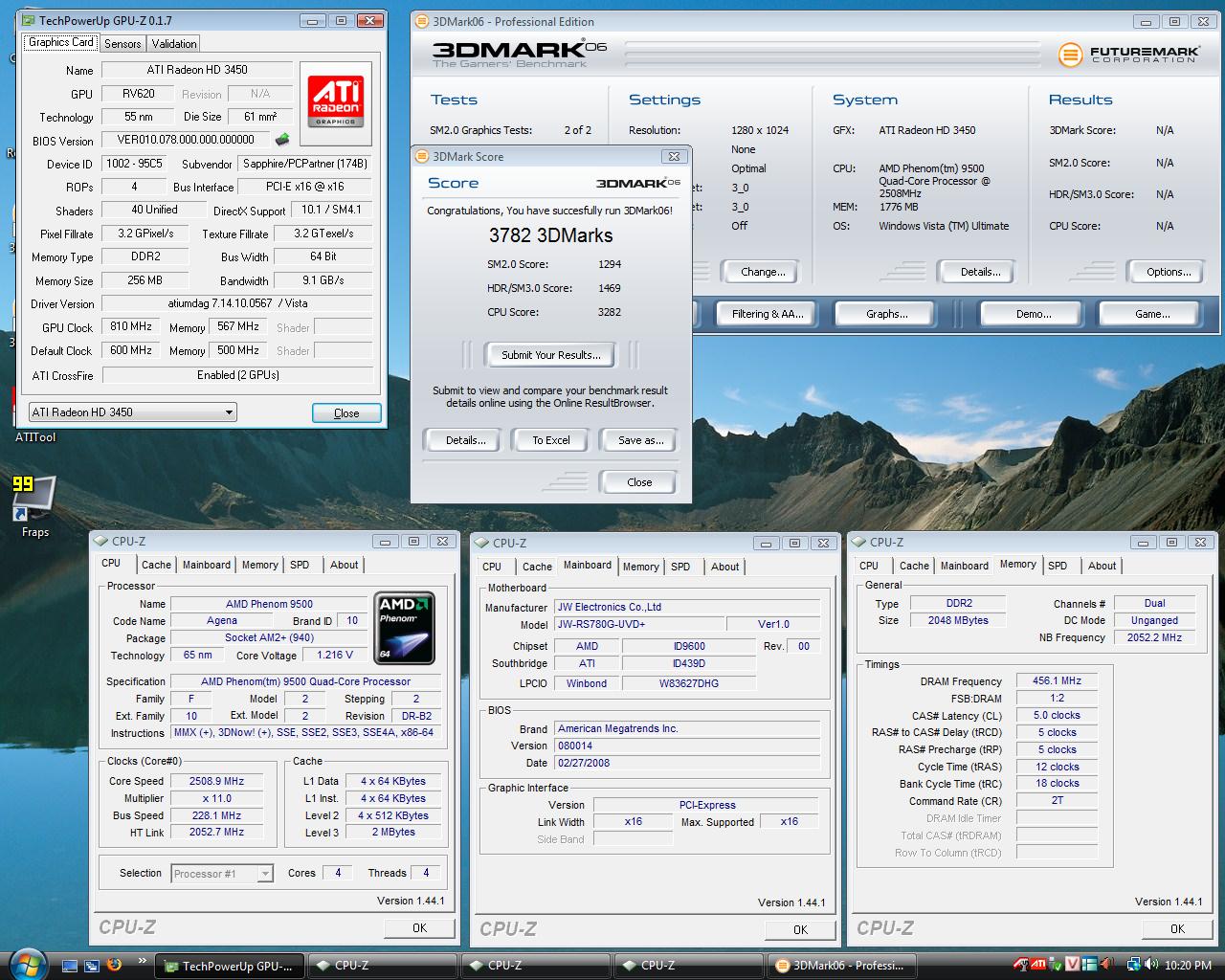Click the ATI CrossFire status field
This screenshot has height=980, width=1225.
pos(237,375)
